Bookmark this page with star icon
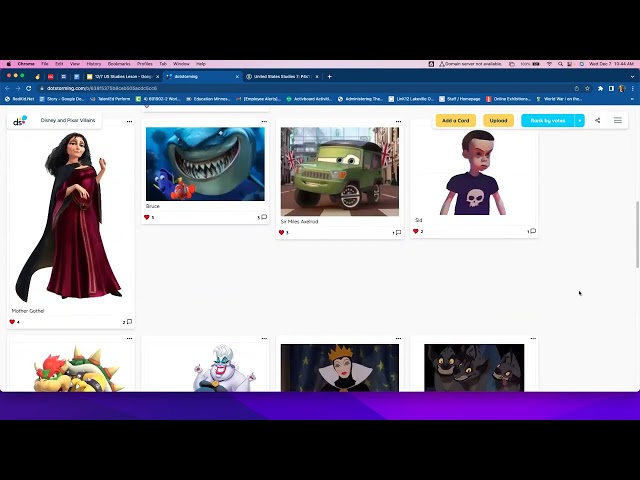 click(587, 88)
